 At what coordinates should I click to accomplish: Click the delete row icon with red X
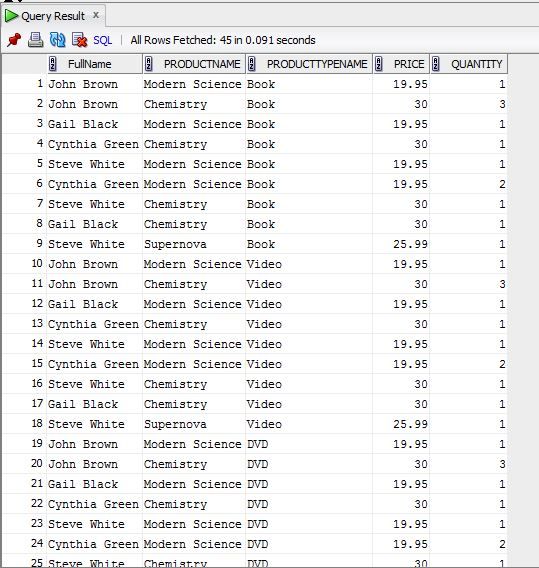pos(79,40)
